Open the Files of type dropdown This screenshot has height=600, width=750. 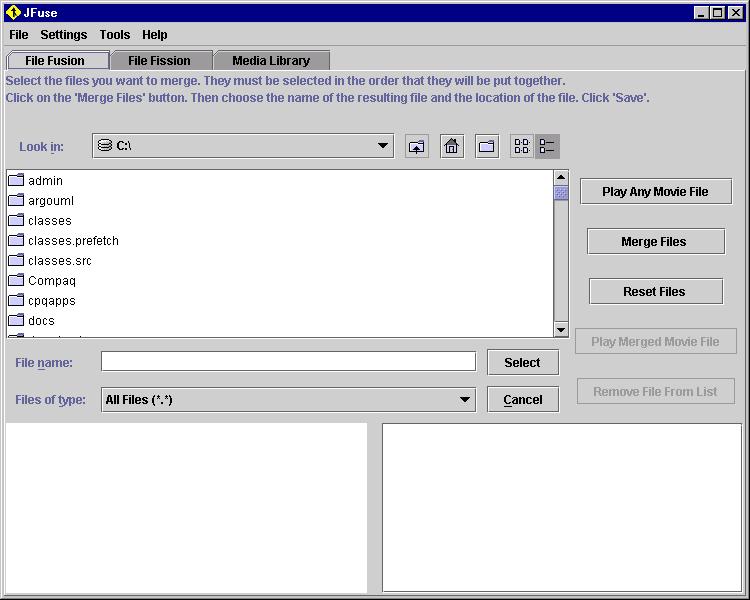click(465, 400)
